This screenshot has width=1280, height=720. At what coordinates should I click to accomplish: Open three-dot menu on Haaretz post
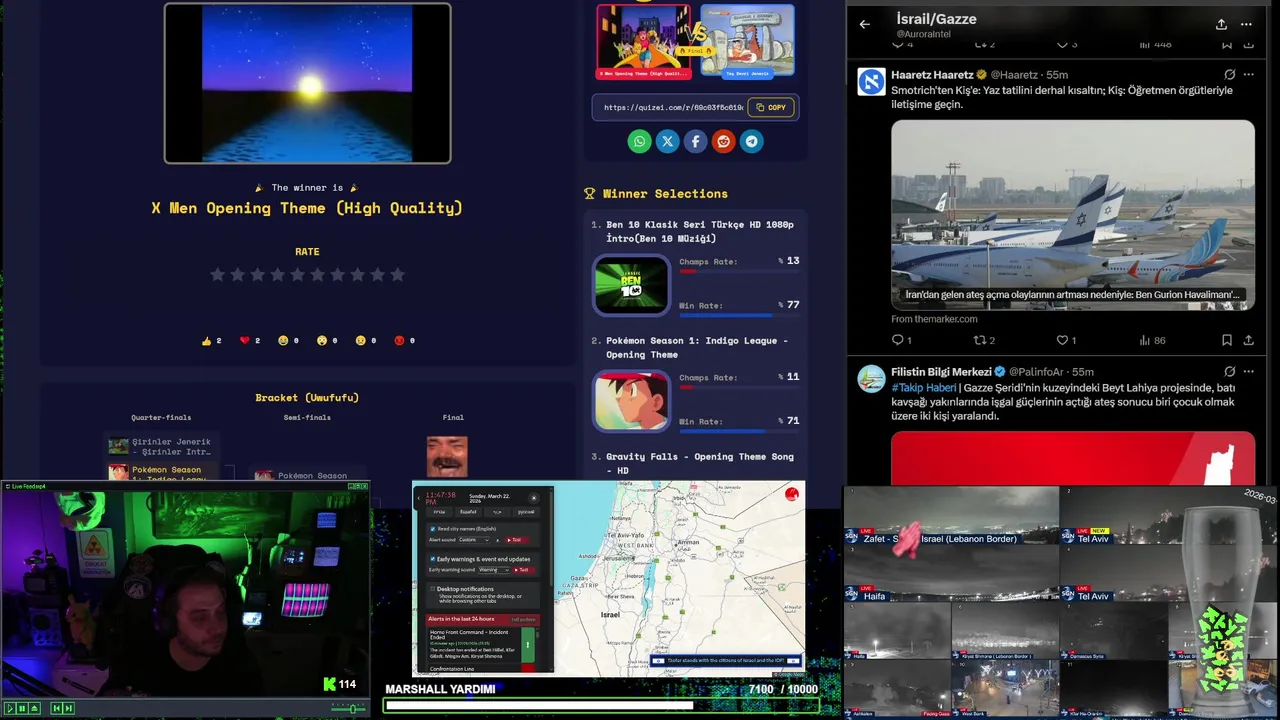[x=1248, y=74]
